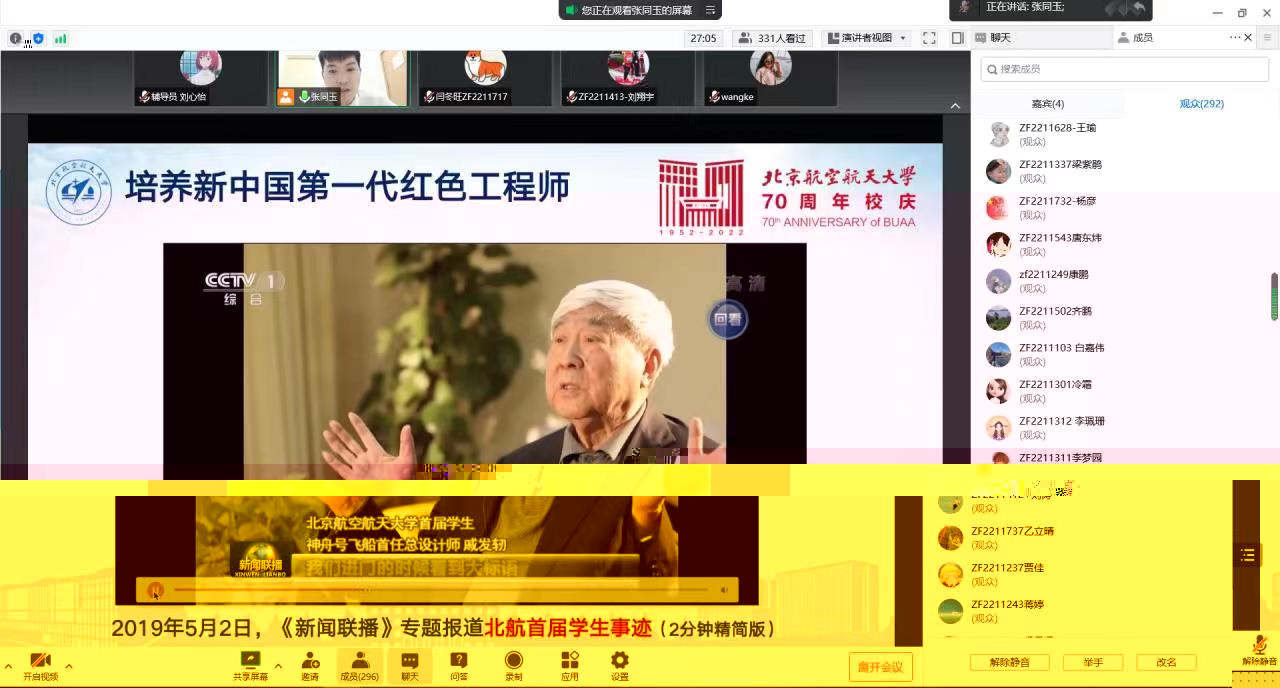Open 闫冬旺ZF2211717 video thumbnail
The image size is (1280, 688).
point(485,78)
